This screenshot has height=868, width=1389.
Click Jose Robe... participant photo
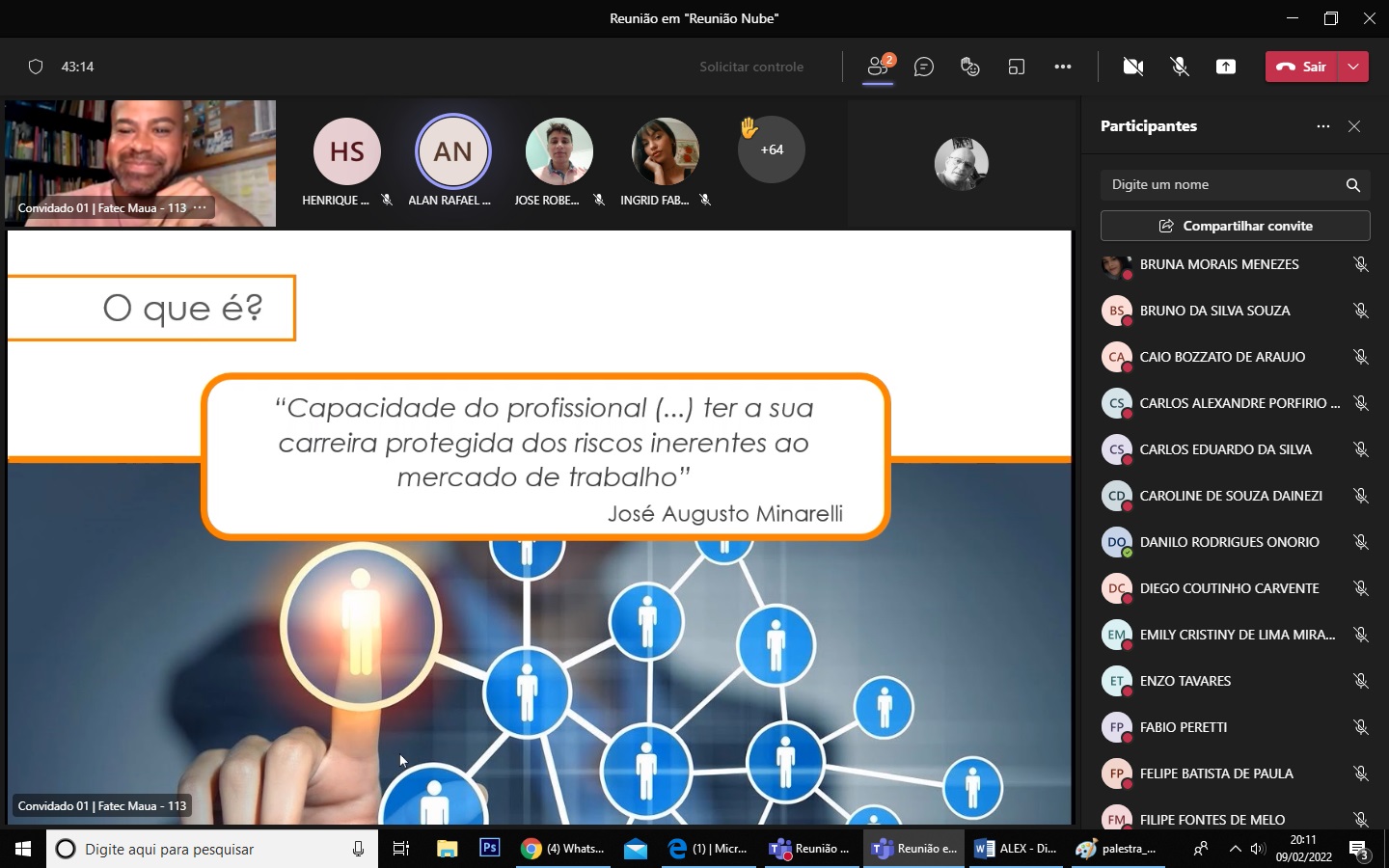(559, 151)
